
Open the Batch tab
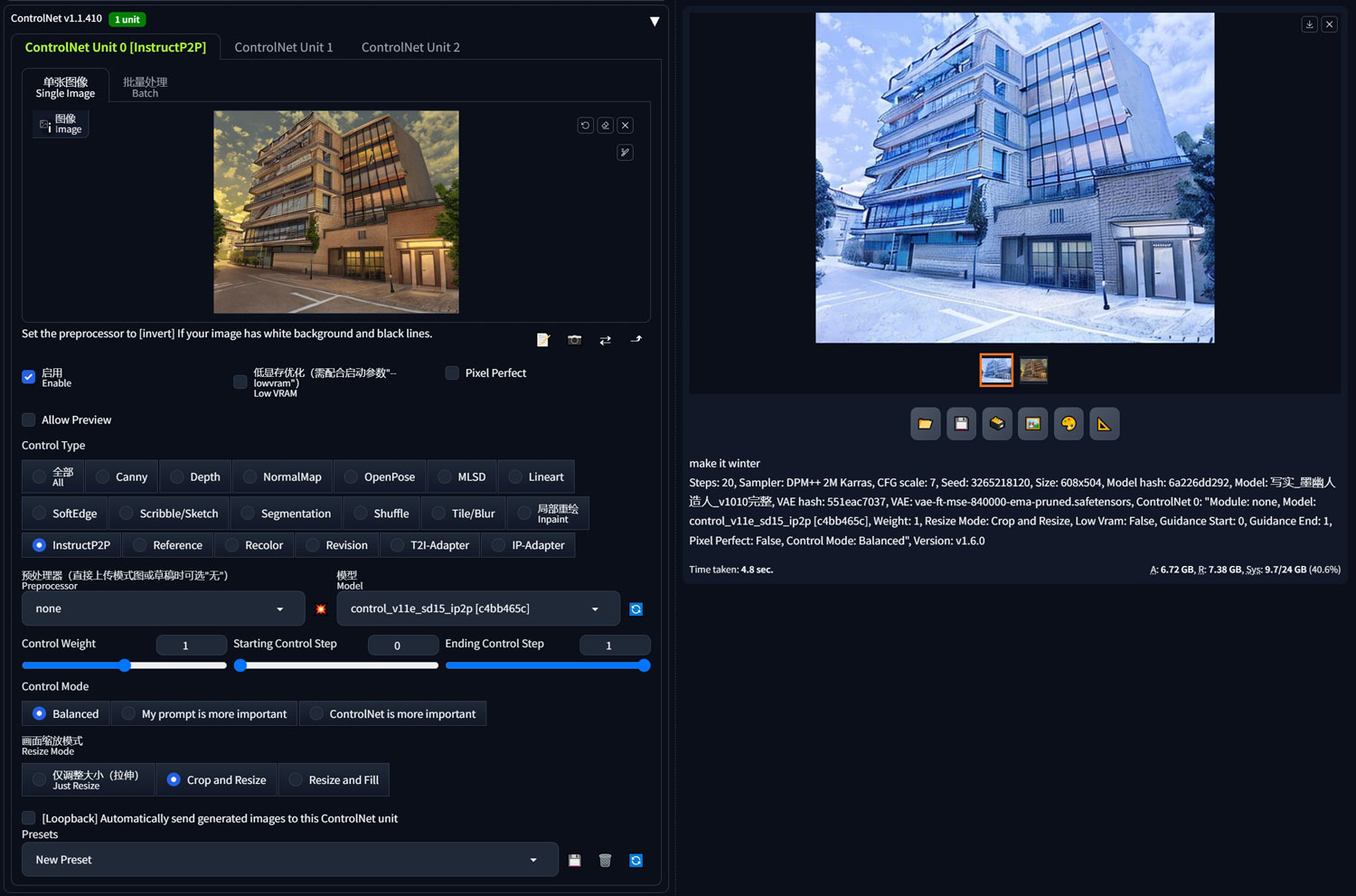145,87
